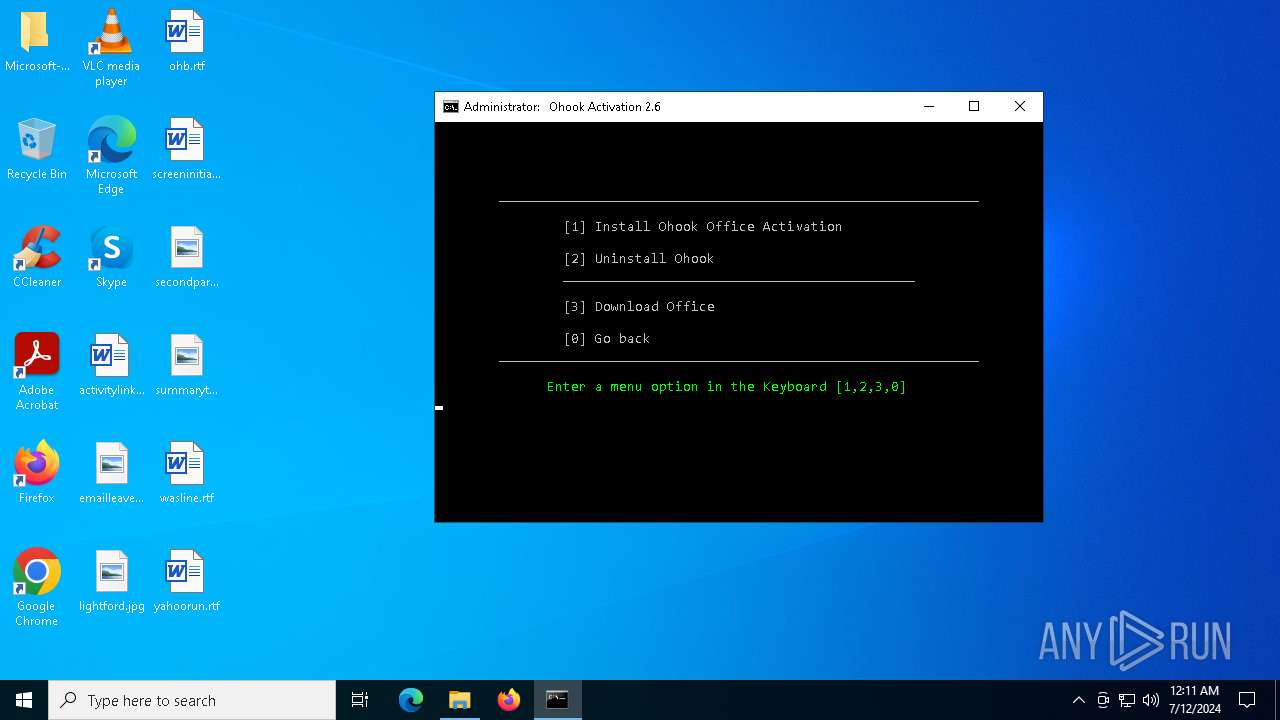Viewport: 1280px width, 720px height.
Task: Launch Microsoft Edge desktop shortcut
Action: [111, 156]
